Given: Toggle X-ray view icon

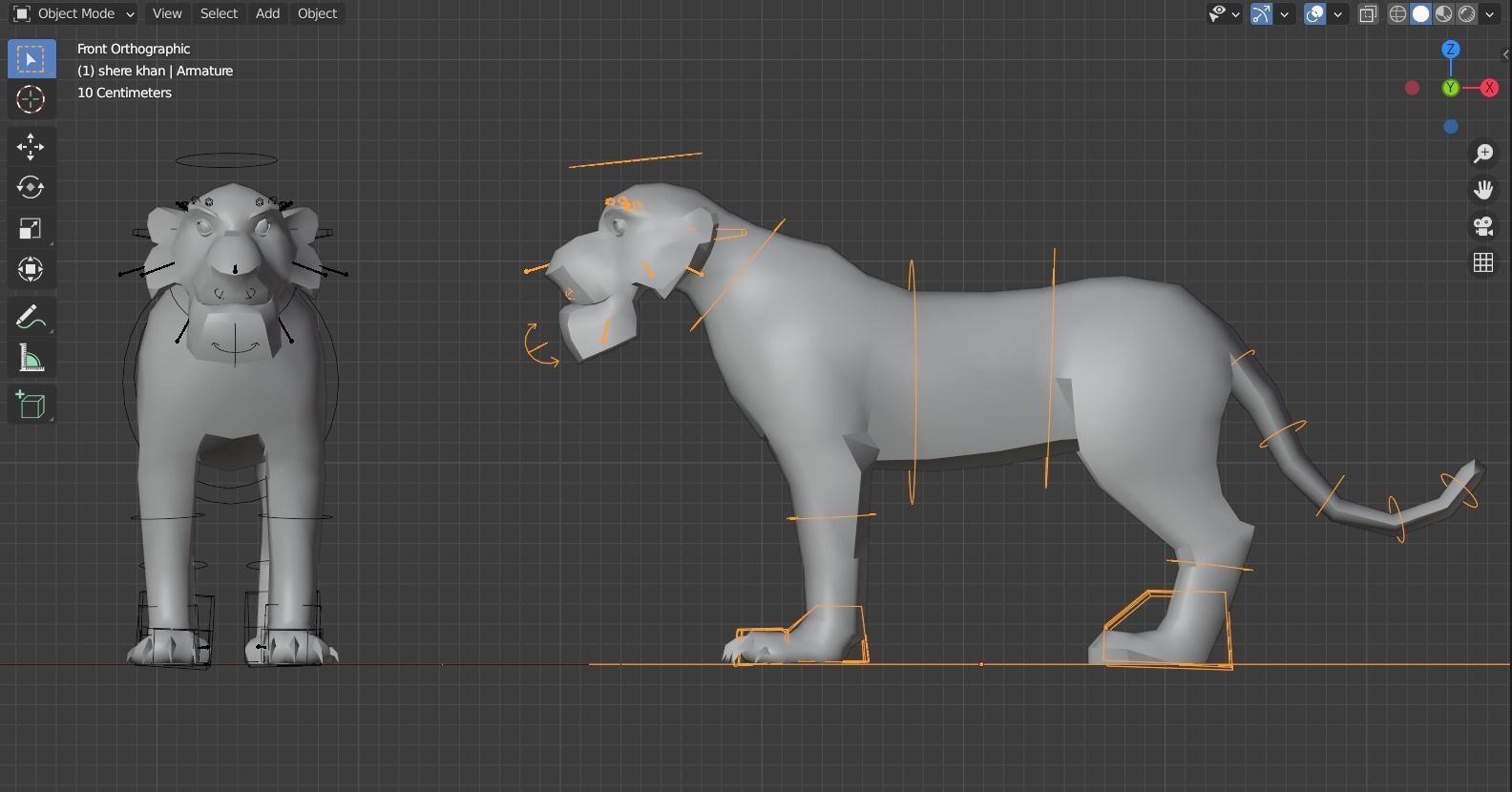Looking at the screenshot, I should (x=1368, y=13).
